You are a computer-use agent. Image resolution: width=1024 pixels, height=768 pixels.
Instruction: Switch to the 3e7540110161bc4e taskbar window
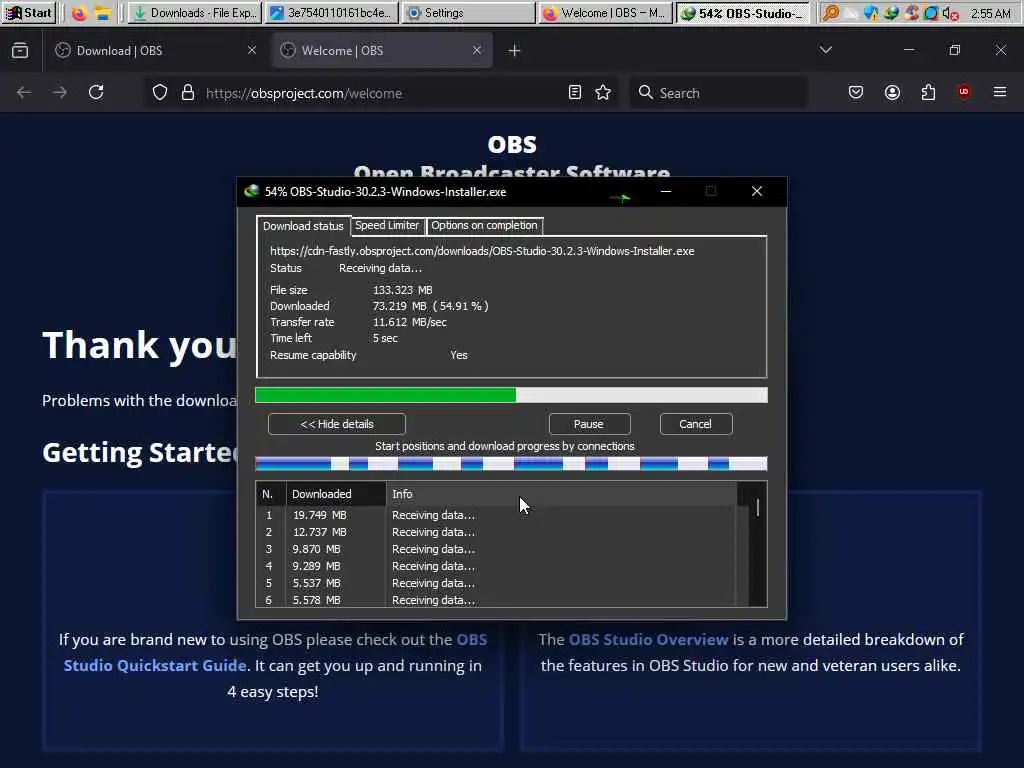(331, 13)
